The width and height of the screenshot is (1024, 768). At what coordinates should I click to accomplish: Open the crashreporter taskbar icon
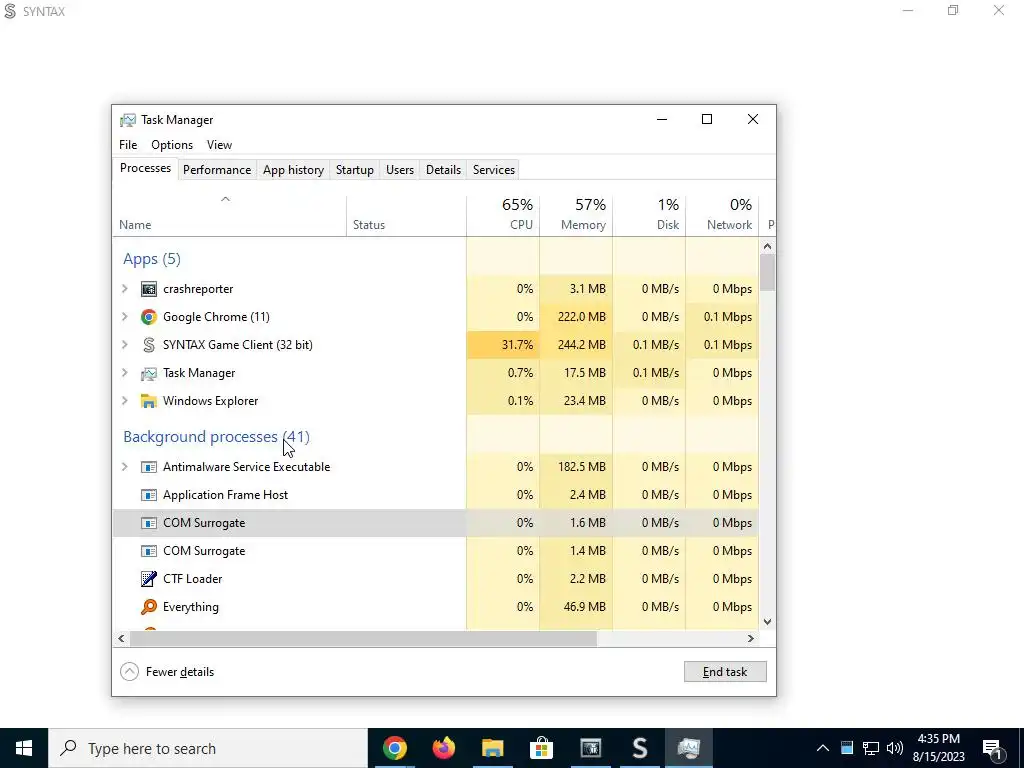click(x=590, y=748)
